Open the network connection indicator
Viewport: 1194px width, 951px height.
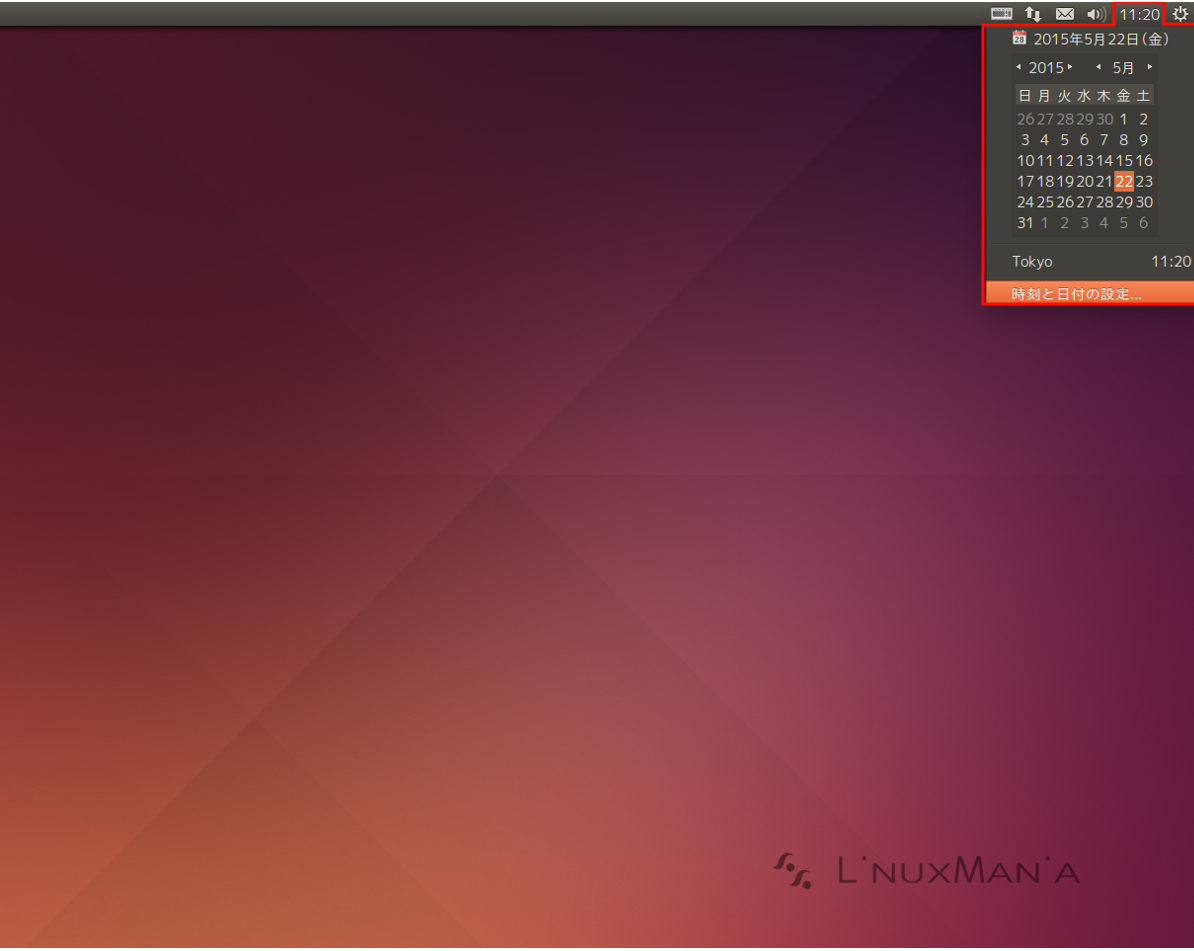pos(1033,14)
